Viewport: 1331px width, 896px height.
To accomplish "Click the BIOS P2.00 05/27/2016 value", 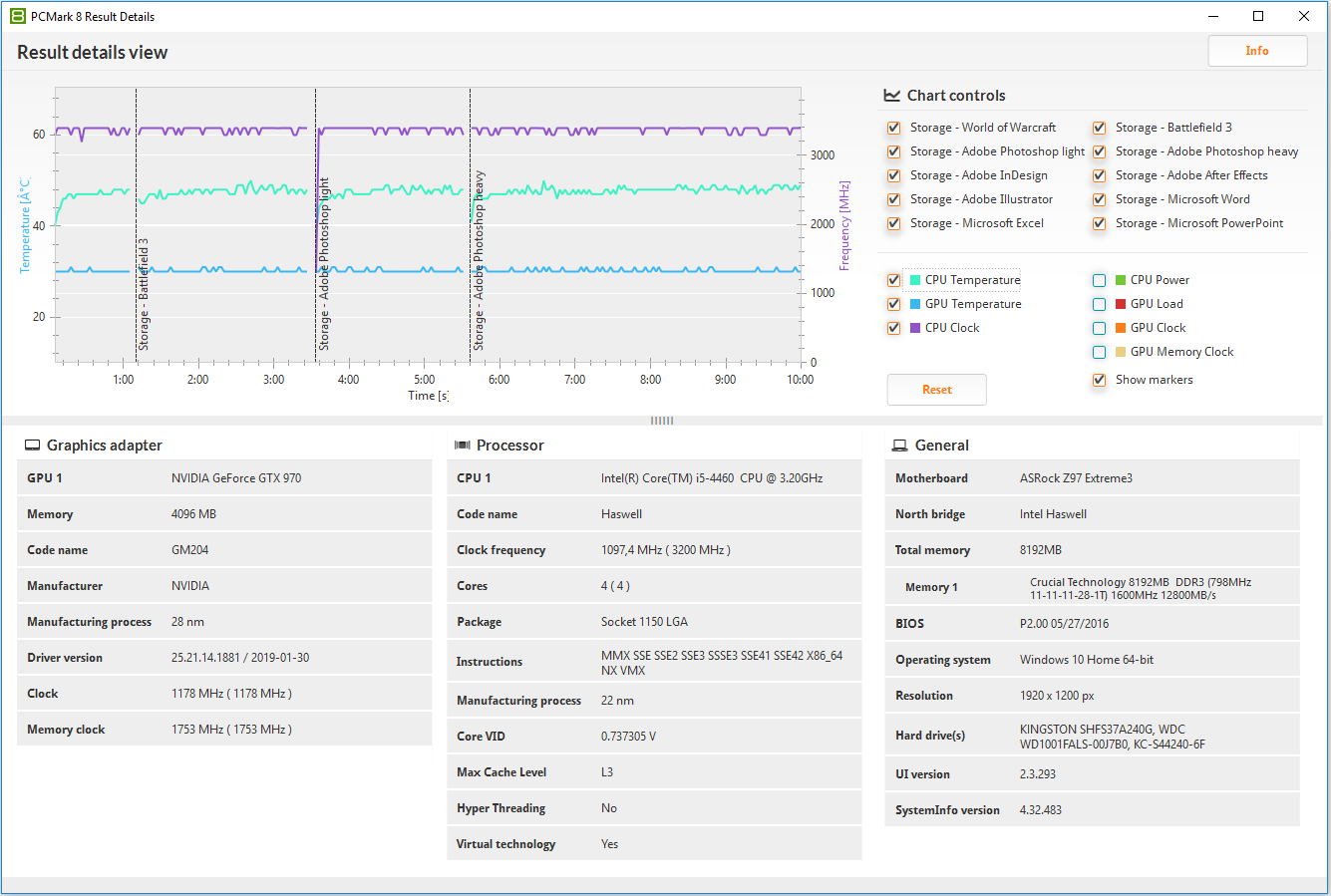I will pos(1064,624).
